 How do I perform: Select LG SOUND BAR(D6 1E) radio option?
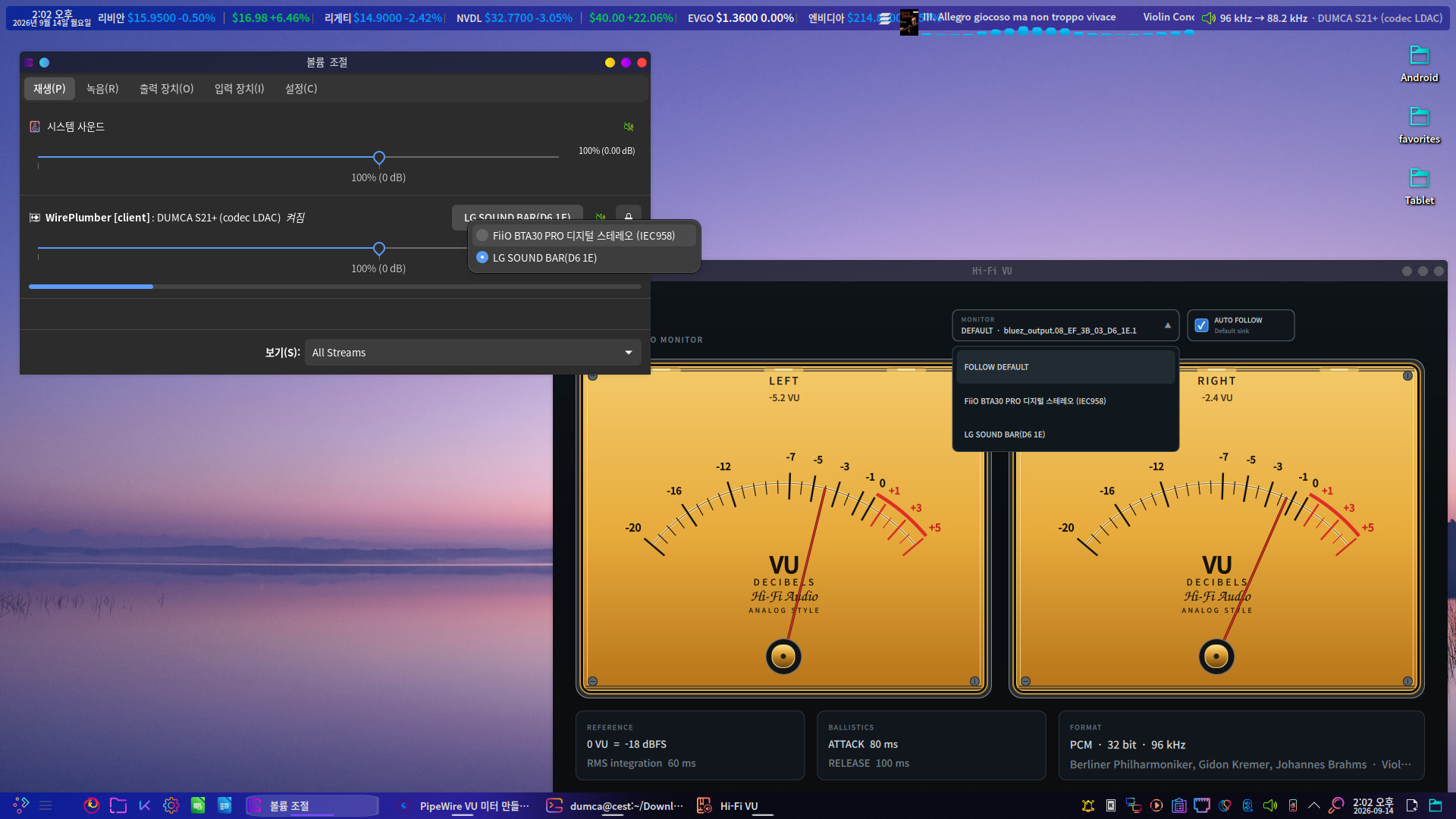pyautogui.click(x=584, y=258)
